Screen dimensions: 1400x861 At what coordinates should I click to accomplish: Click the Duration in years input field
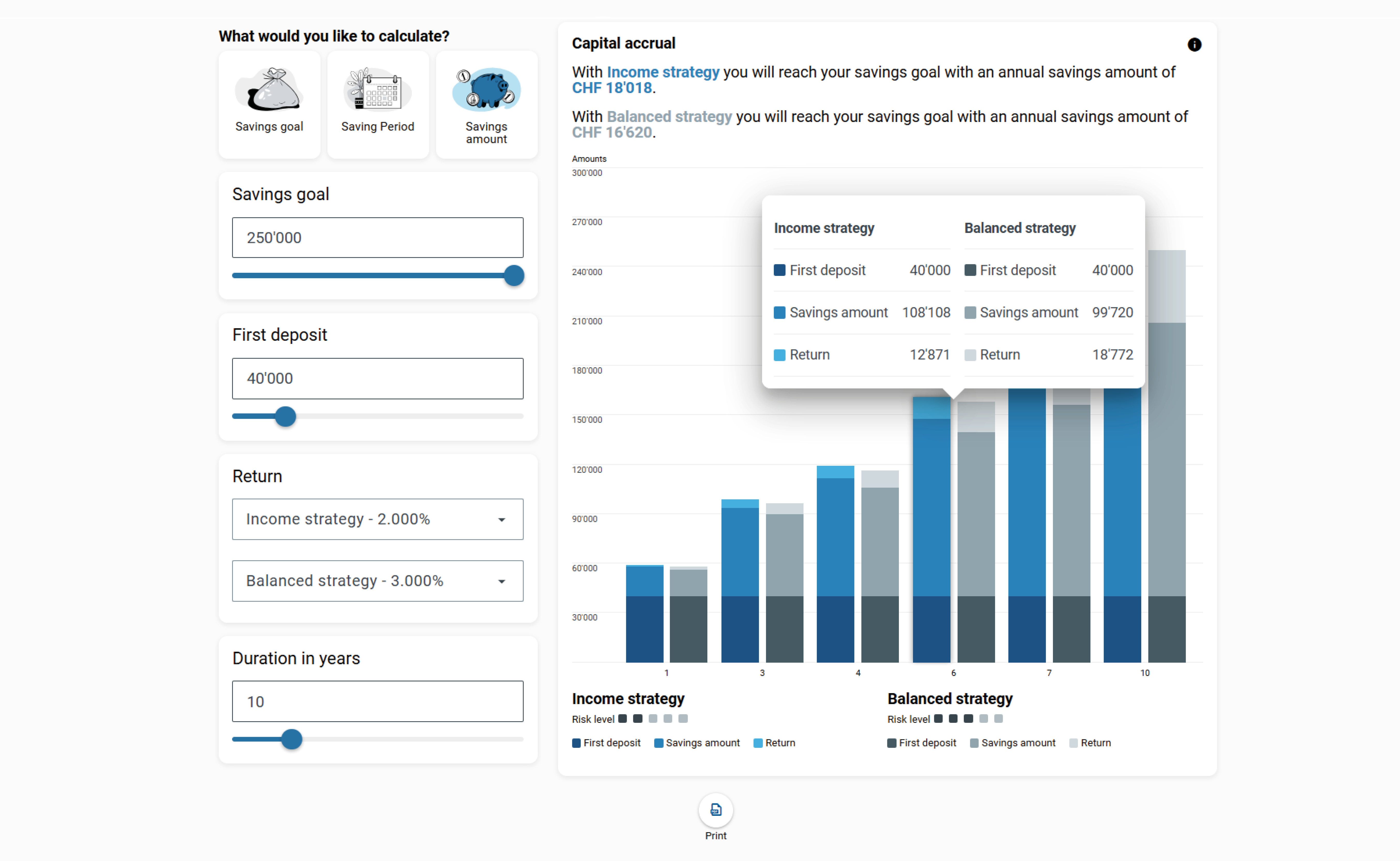coord(377,701)
